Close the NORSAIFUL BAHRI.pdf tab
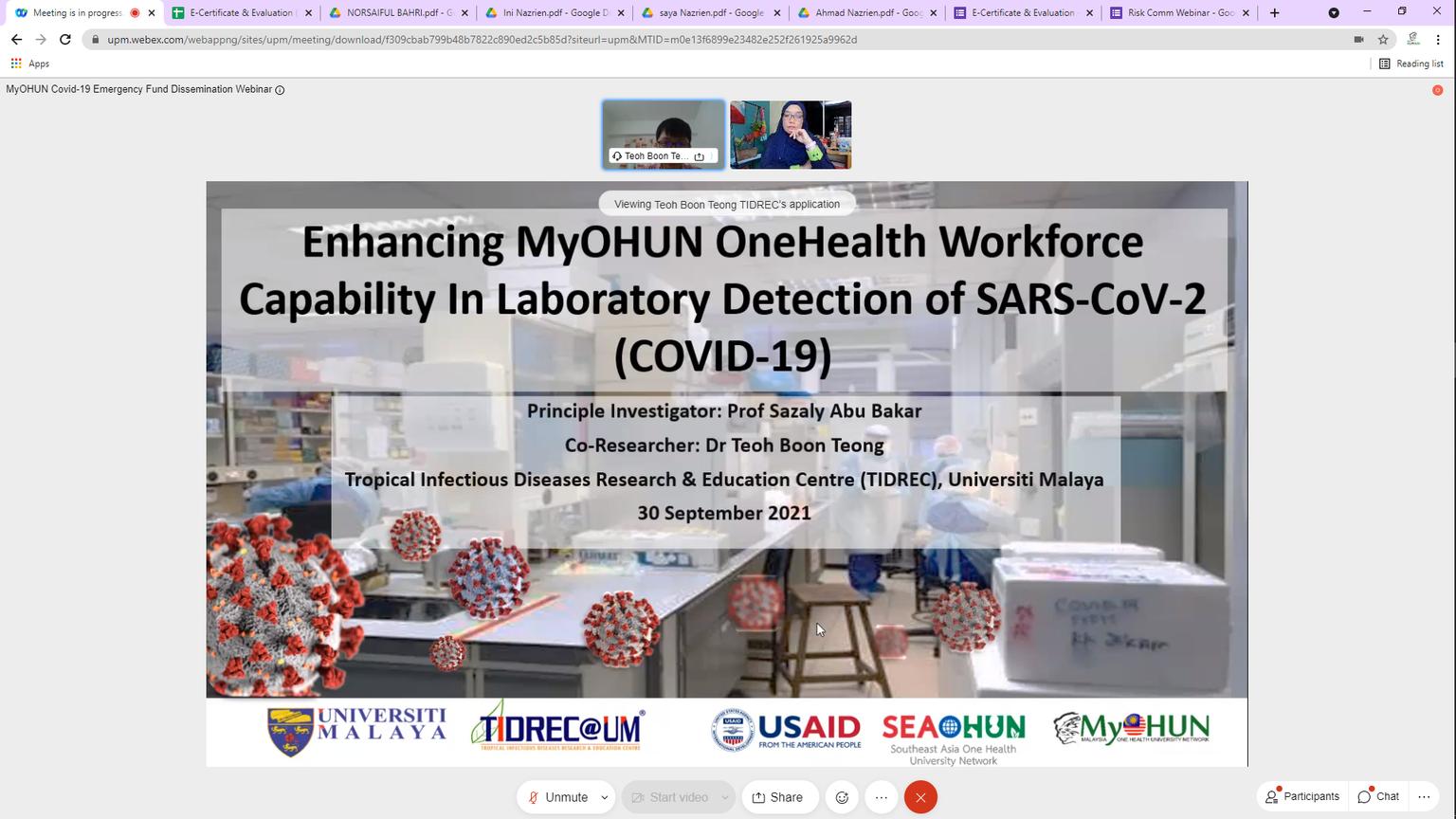This screenshot has width=1456, height=819. click(464, 13)
